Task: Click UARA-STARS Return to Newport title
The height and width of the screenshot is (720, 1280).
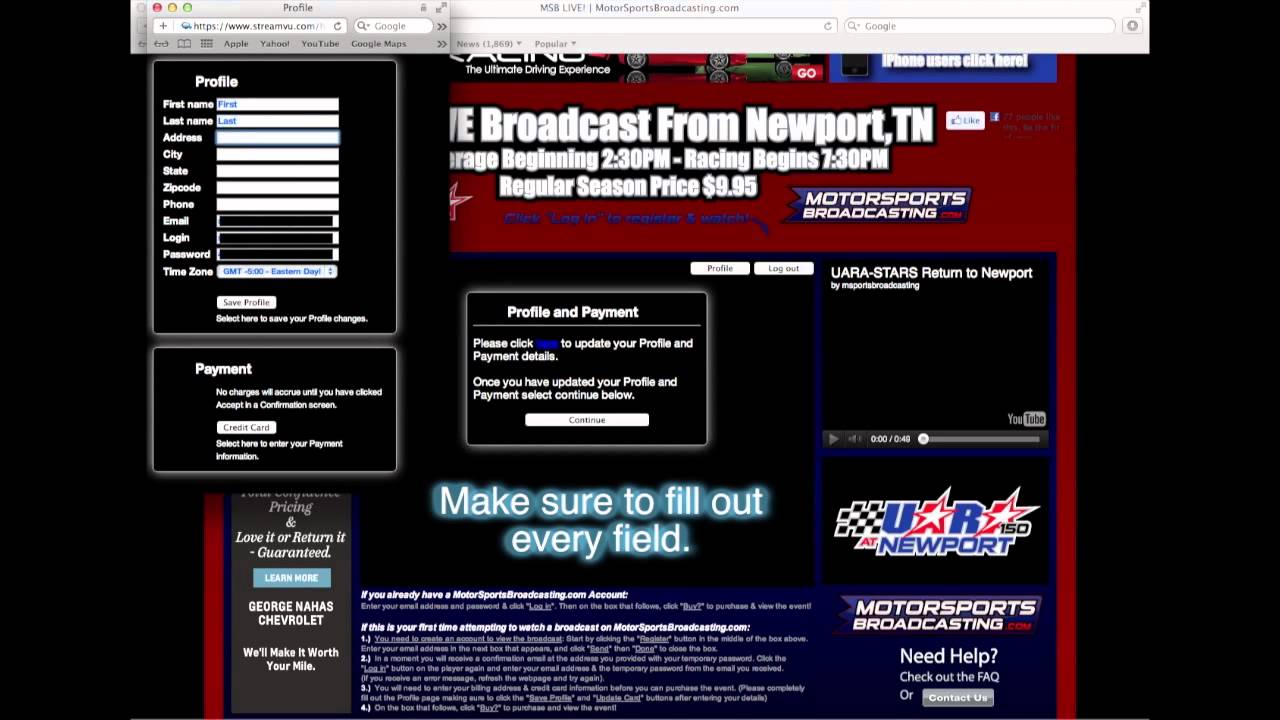Action: pyautogui.click(x=931, y=273)
